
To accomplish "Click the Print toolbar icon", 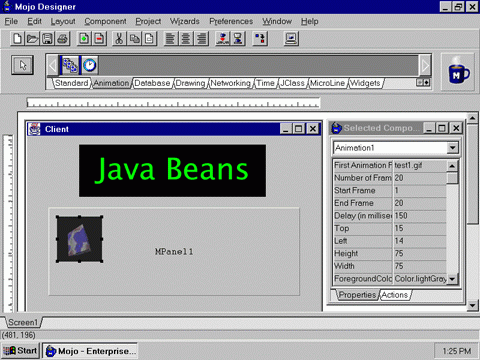I will click(x=62, y=39).
